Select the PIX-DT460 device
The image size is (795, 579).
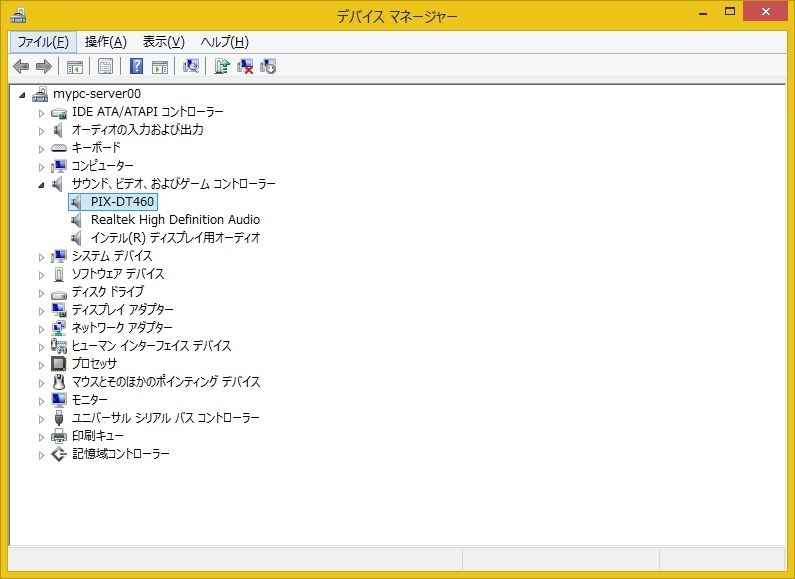122,202
